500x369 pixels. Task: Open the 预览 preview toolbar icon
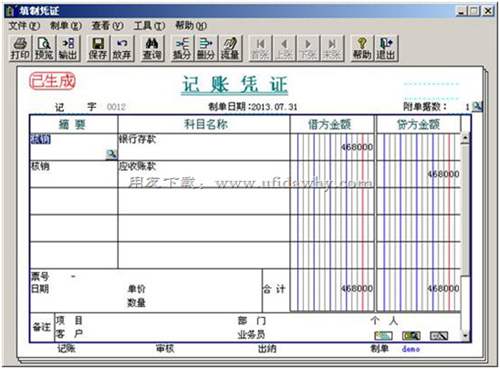point(44,49)
